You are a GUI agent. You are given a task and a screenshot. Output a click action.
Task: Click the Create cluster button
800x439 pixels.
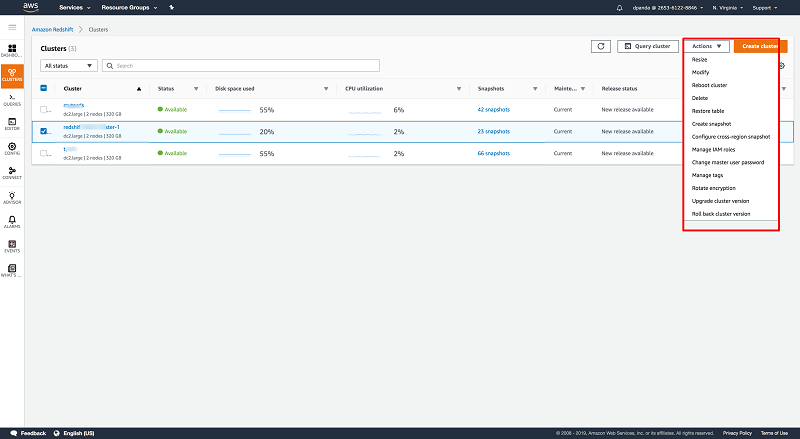(760, 46)
